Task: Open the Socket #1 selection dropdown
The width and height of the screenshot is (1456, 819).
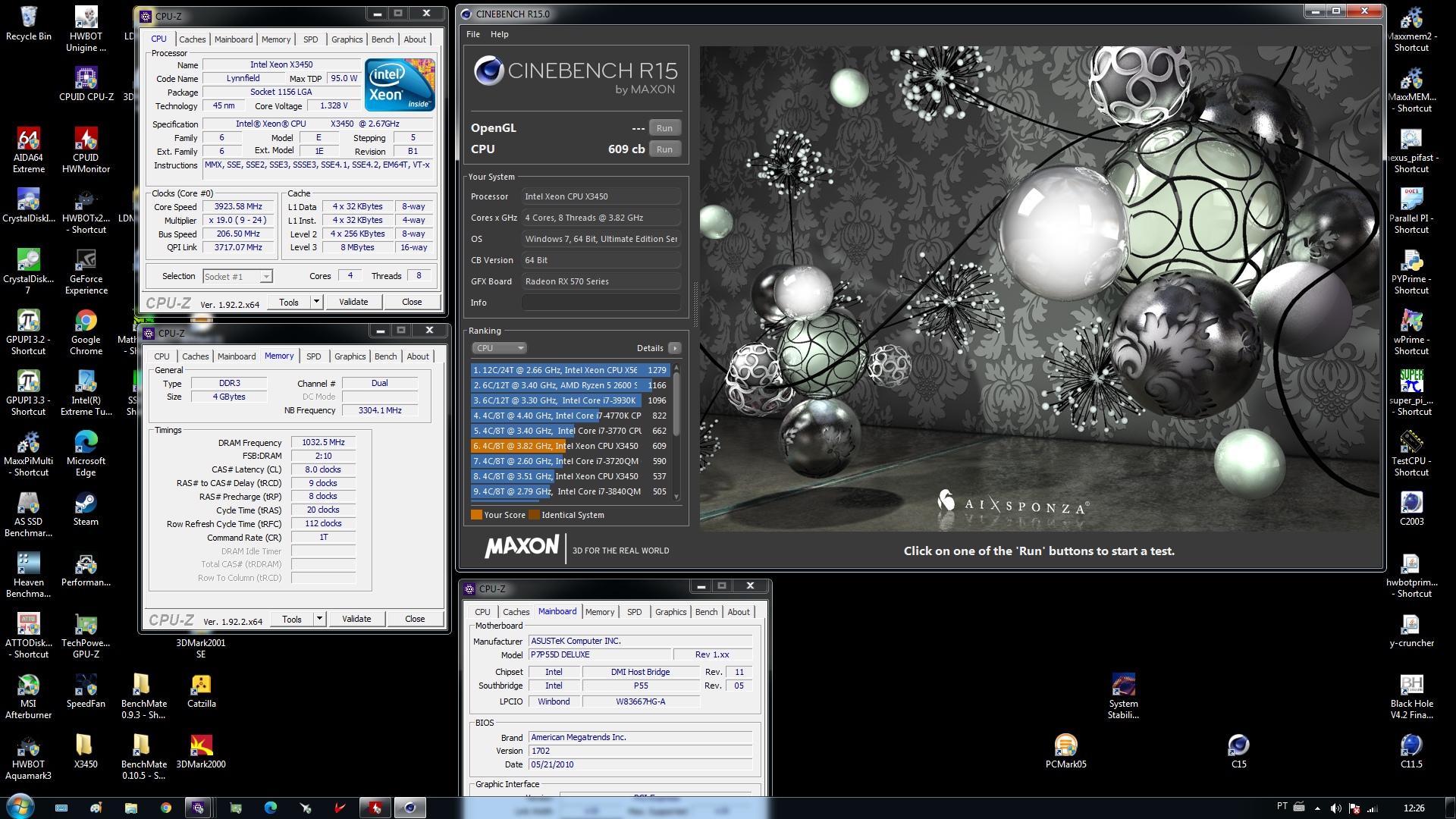Action: (238, 277)
